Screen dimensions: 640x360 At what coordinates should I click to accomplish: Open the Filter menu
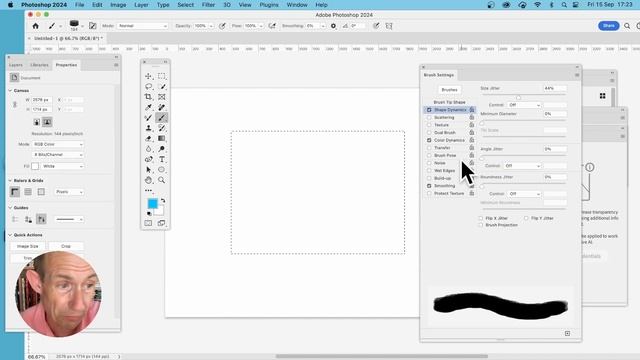coord(208,5)
